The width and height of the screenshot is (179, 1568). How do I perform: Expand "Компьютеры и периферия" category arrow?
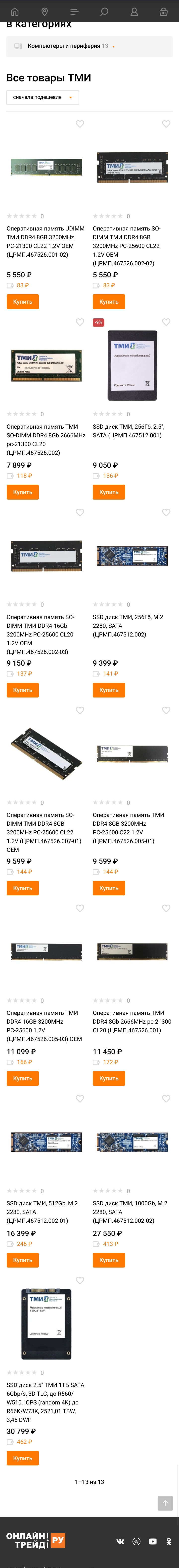tap(113, 46)
